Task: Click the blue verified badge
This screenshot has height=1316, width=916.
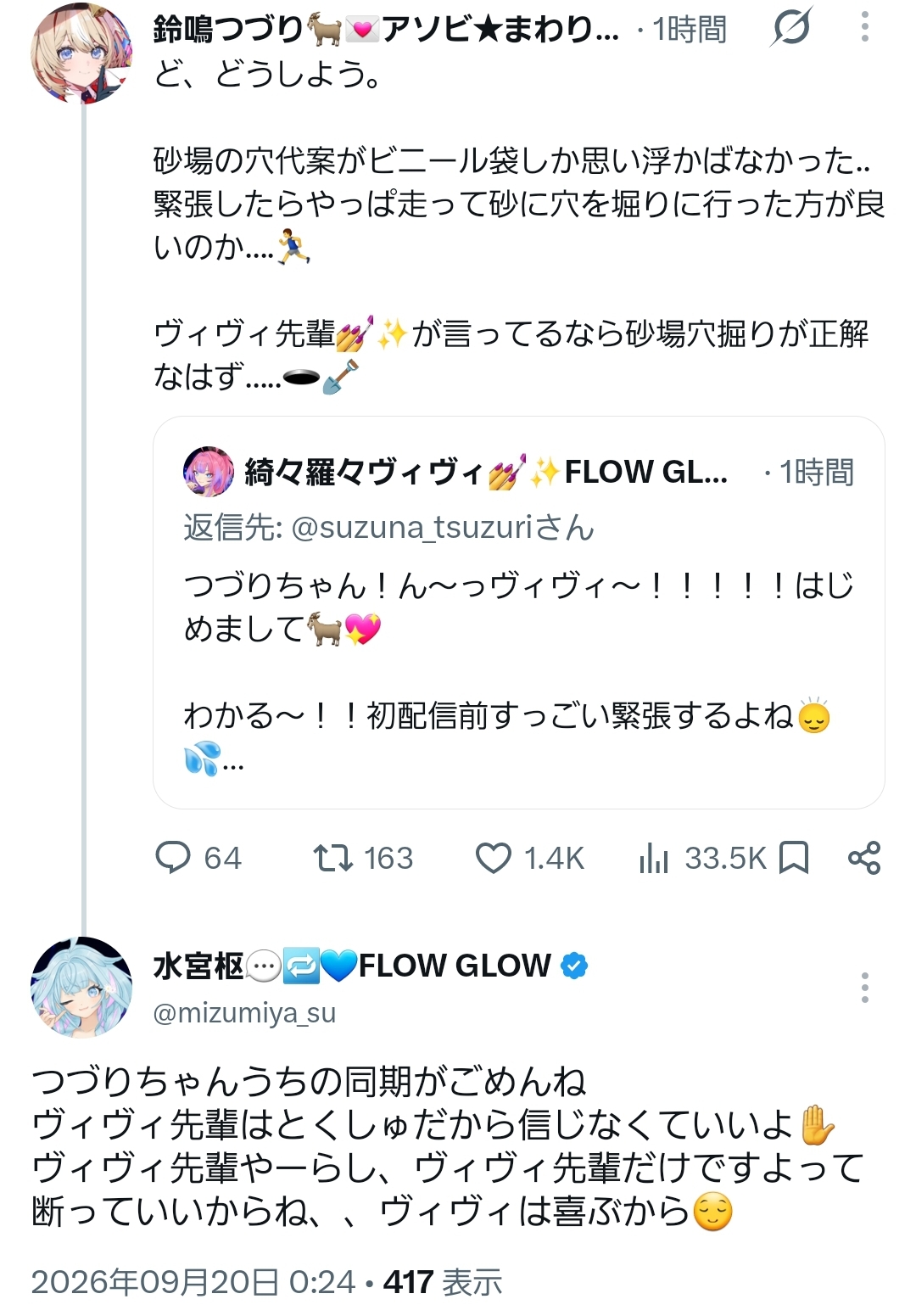Action: coord(574,966)
